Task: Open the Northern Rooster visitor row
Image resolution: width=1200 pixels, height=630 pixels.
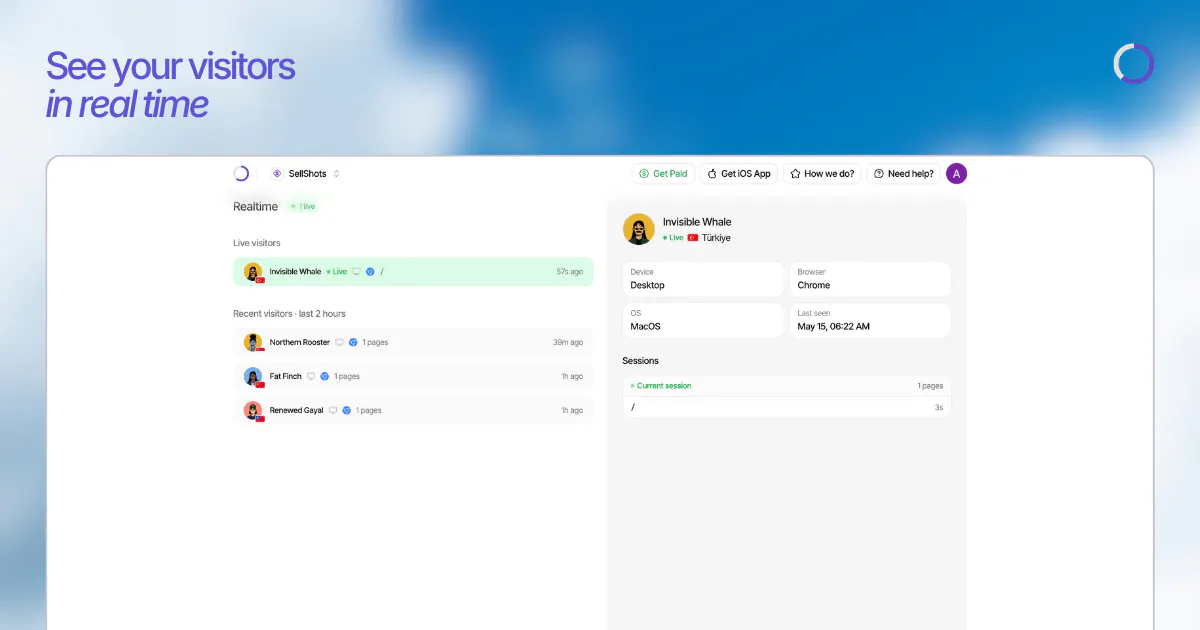Action: pyautogui.click(x=413, y=342)
